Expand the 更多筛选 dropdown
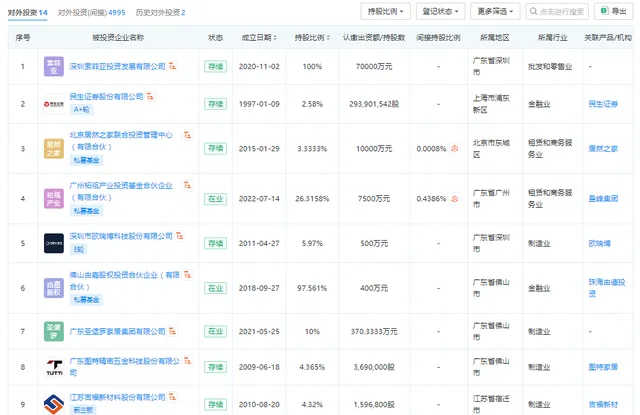640x415 pixels. 496,11
